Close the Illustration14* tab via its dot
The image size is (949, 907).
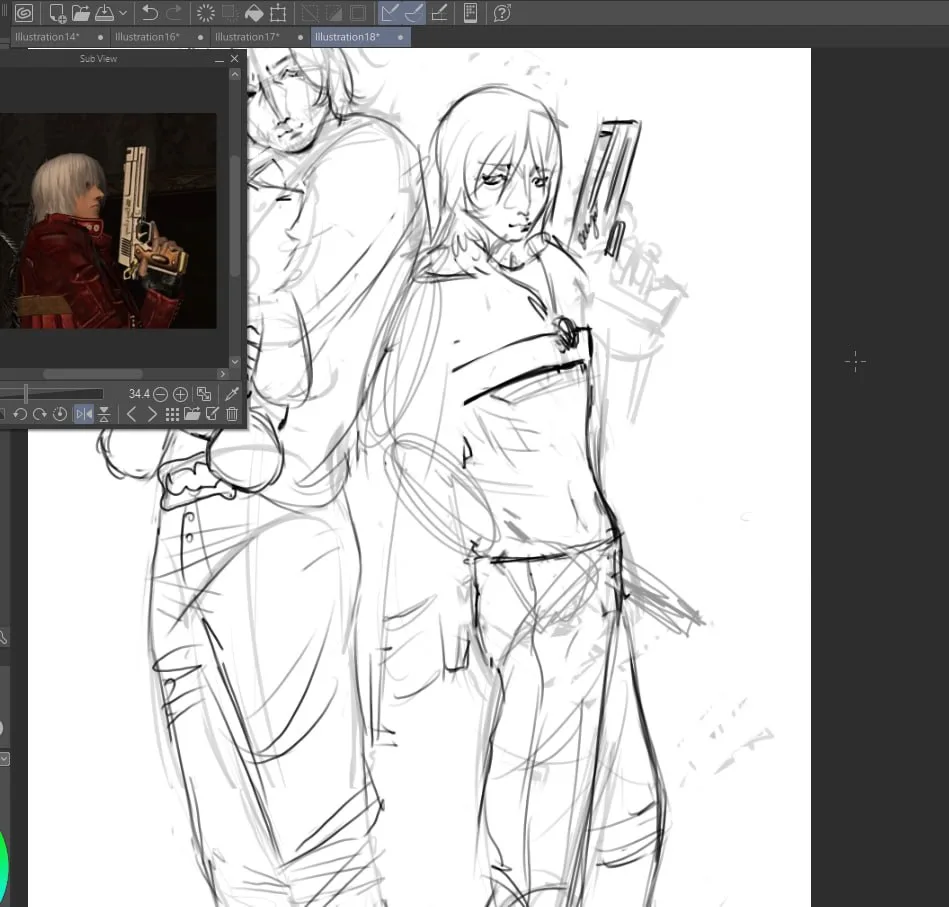point(100,38)
